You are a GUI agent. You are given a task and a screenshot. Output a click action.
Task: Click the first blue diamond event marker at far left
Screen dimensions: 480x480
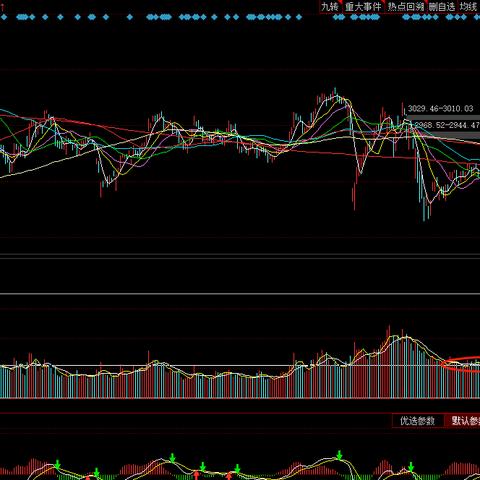point(4,17)
